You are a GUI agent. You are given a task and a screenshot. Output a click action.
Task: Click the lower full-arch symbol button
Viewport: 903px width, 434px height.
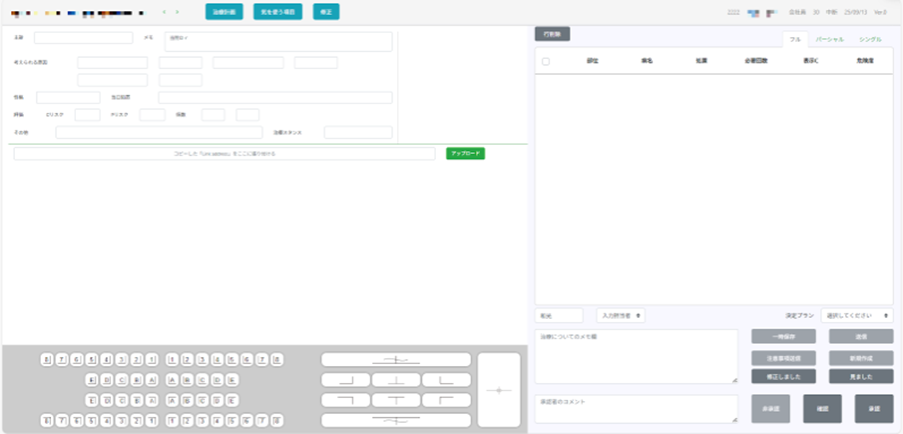(395, 421)
